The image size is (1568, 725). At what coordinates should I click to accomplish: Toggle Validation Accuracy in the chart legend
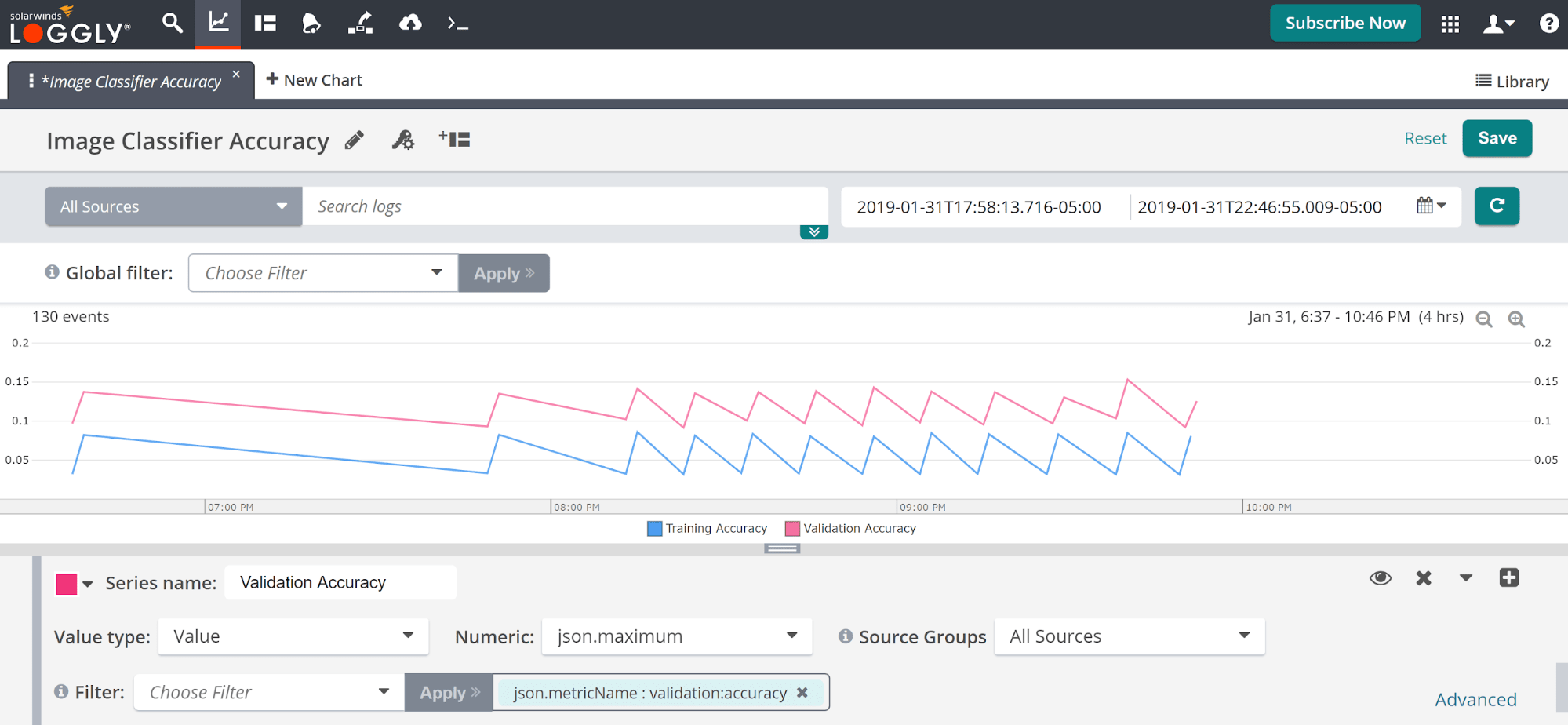pos(850,529)
